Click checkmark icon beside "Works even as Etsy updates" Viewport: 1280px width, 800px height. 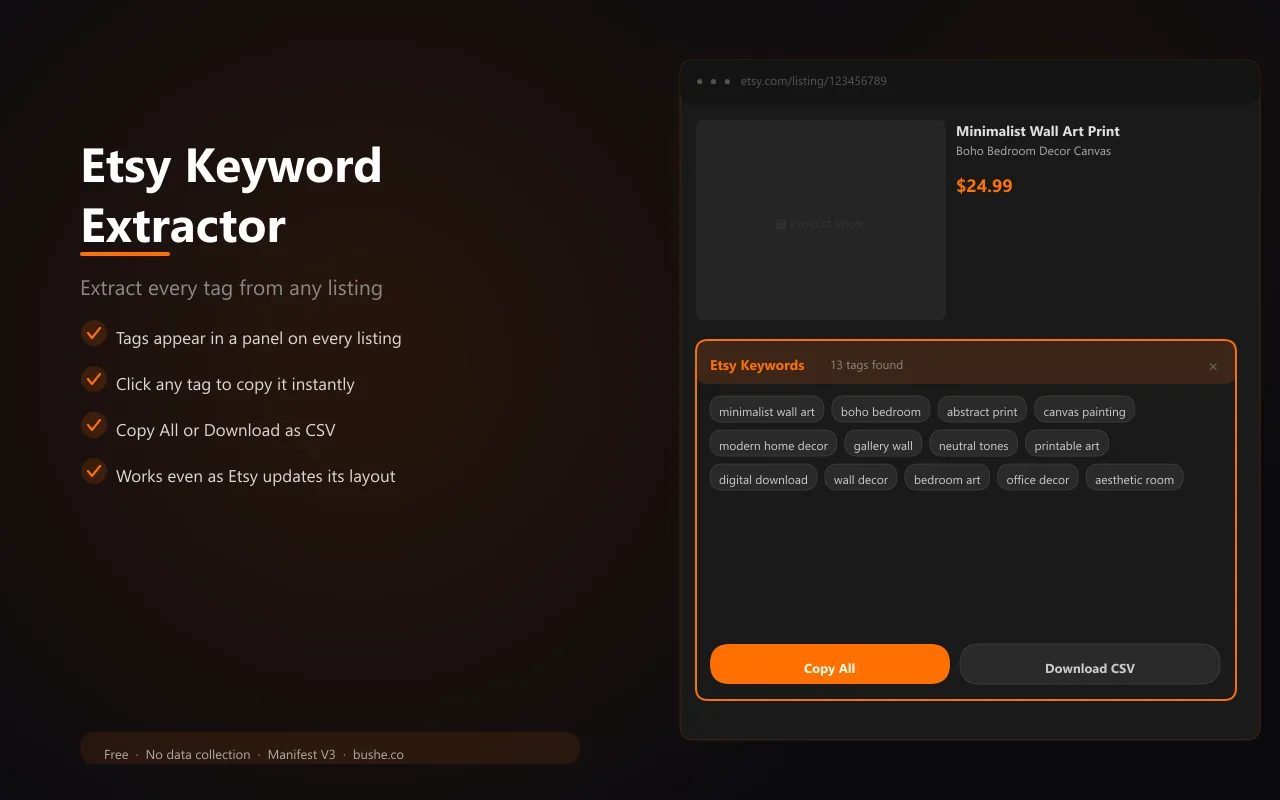coord(94,471)
